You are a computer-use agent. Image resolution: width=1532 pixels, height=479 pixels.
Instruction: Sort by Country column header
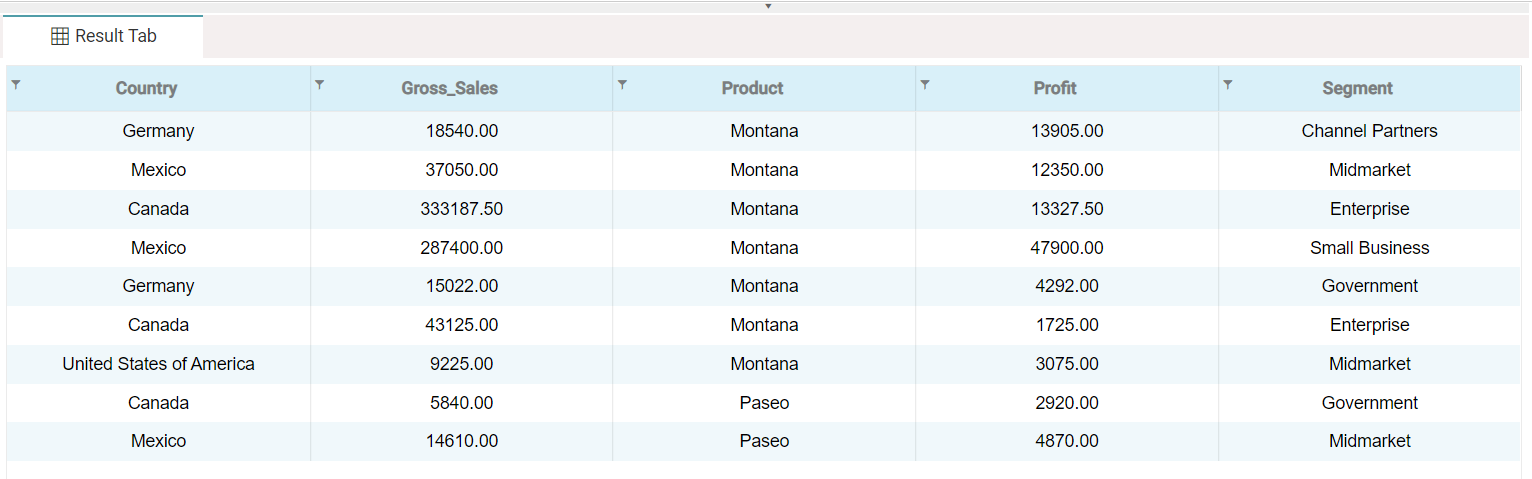[146, 88]
